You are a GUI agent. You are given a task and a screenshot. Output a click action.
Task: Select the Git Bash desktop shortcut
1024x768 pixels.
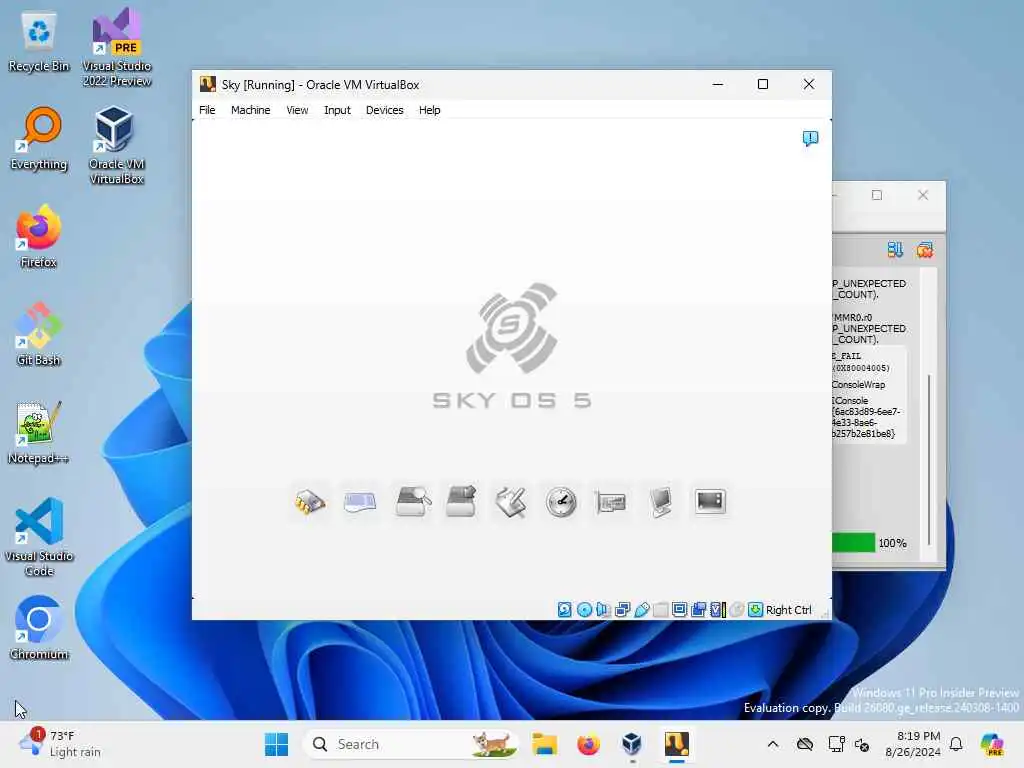point(39,334)
